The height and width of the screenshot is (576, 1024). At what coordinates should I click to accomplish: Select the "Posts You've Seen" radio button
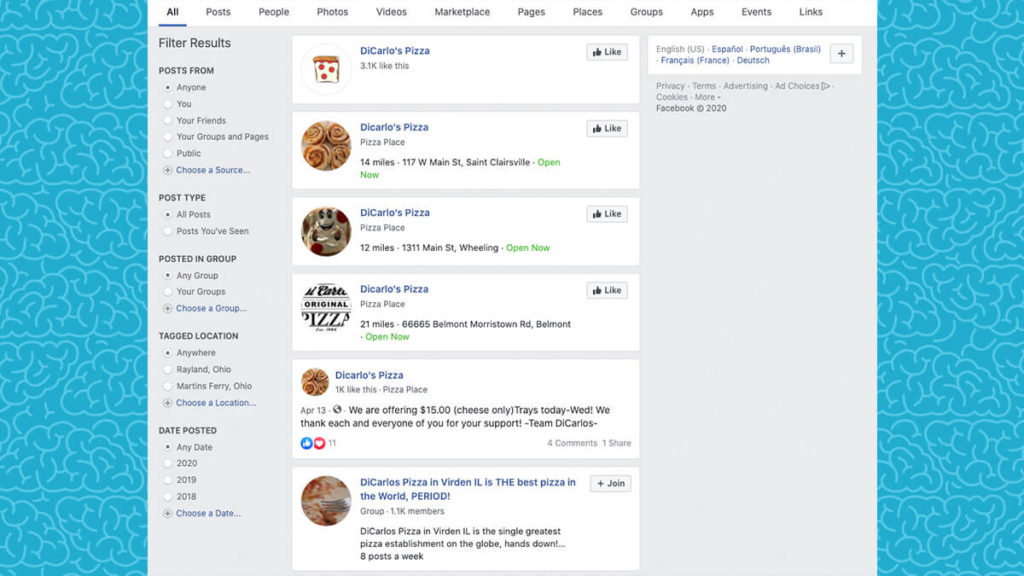(168, 232)
